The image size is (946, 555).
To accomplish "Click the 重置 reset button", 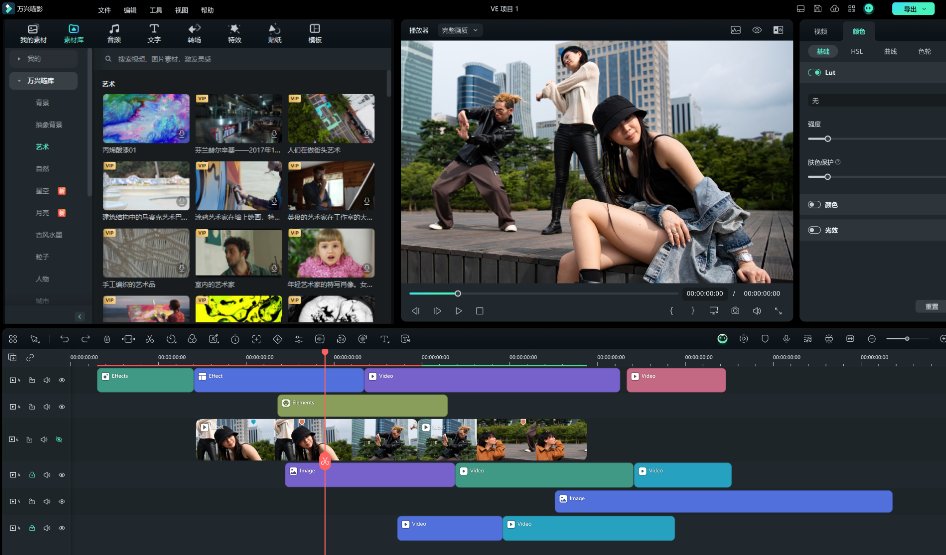I will (x=931, y=306).
